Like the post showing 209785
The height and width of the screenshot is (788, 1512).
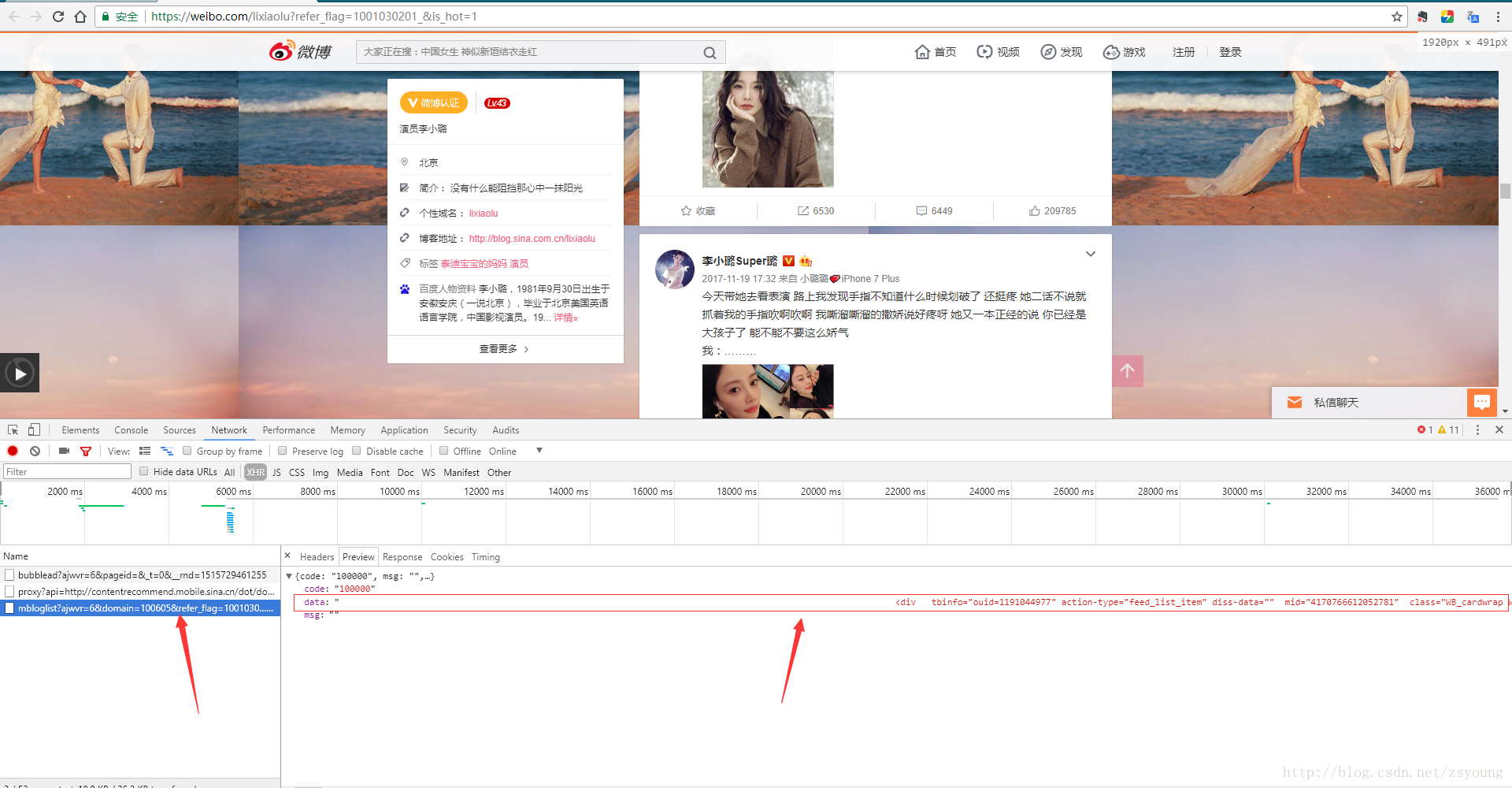[1052, 211]
